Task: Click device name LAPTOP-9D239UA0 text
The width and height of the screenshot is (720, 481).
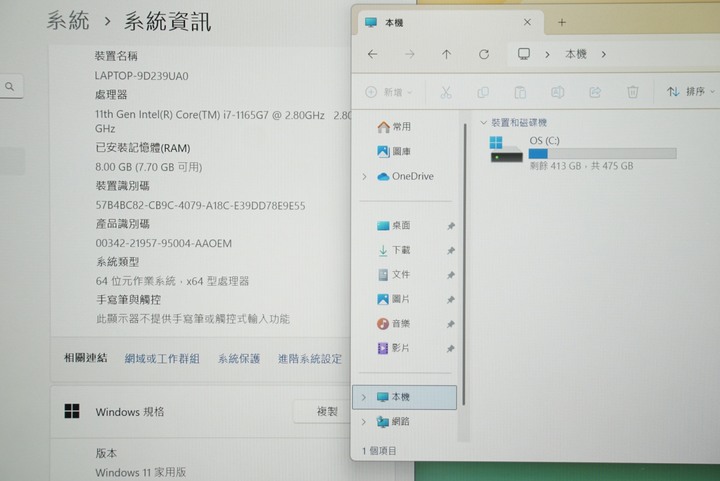Action: pyautogui.click(x=141, y=76)
